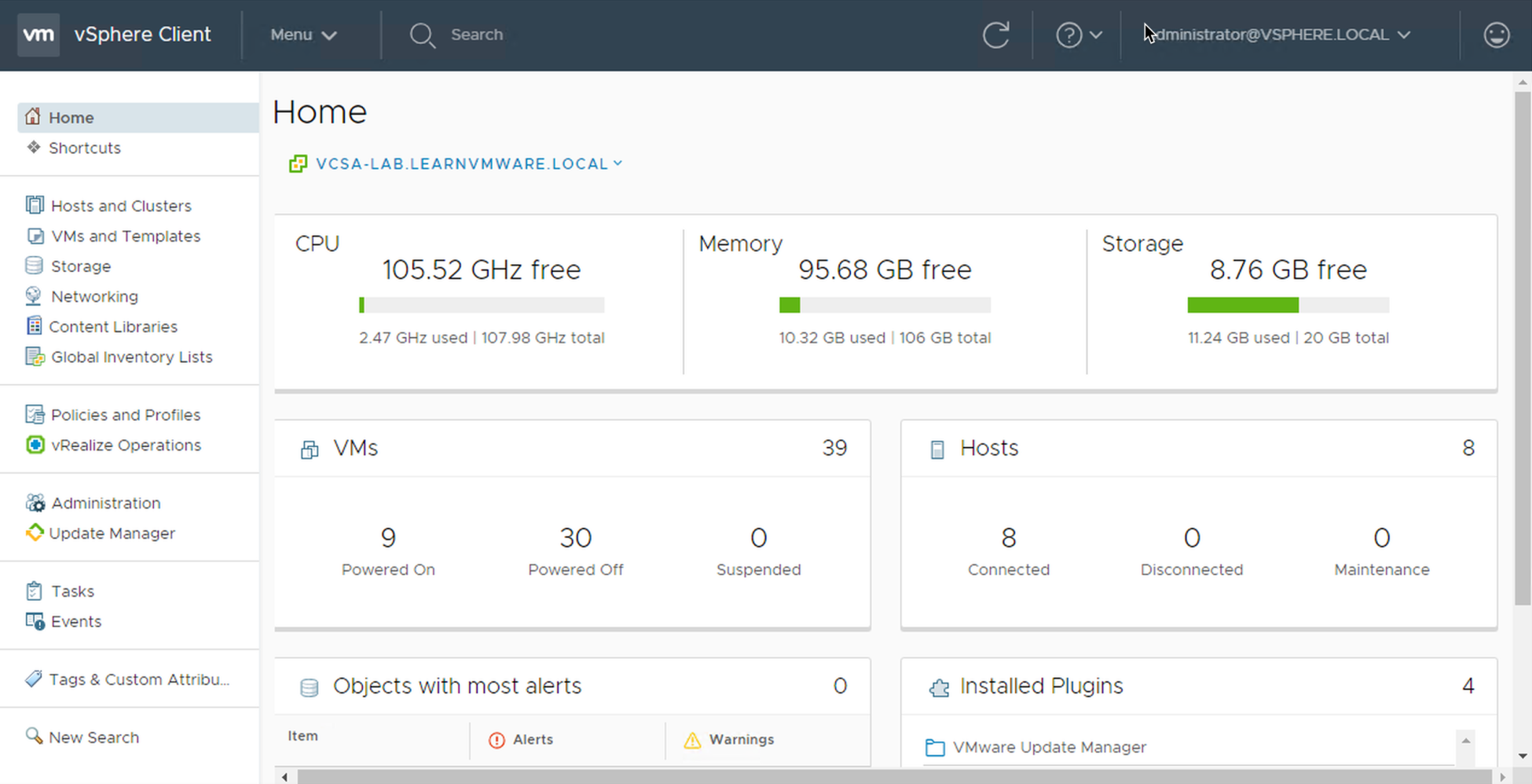Open vRealize Operations
The width and height of the screenshot is (1532, 784).
(x=126, y=445)
